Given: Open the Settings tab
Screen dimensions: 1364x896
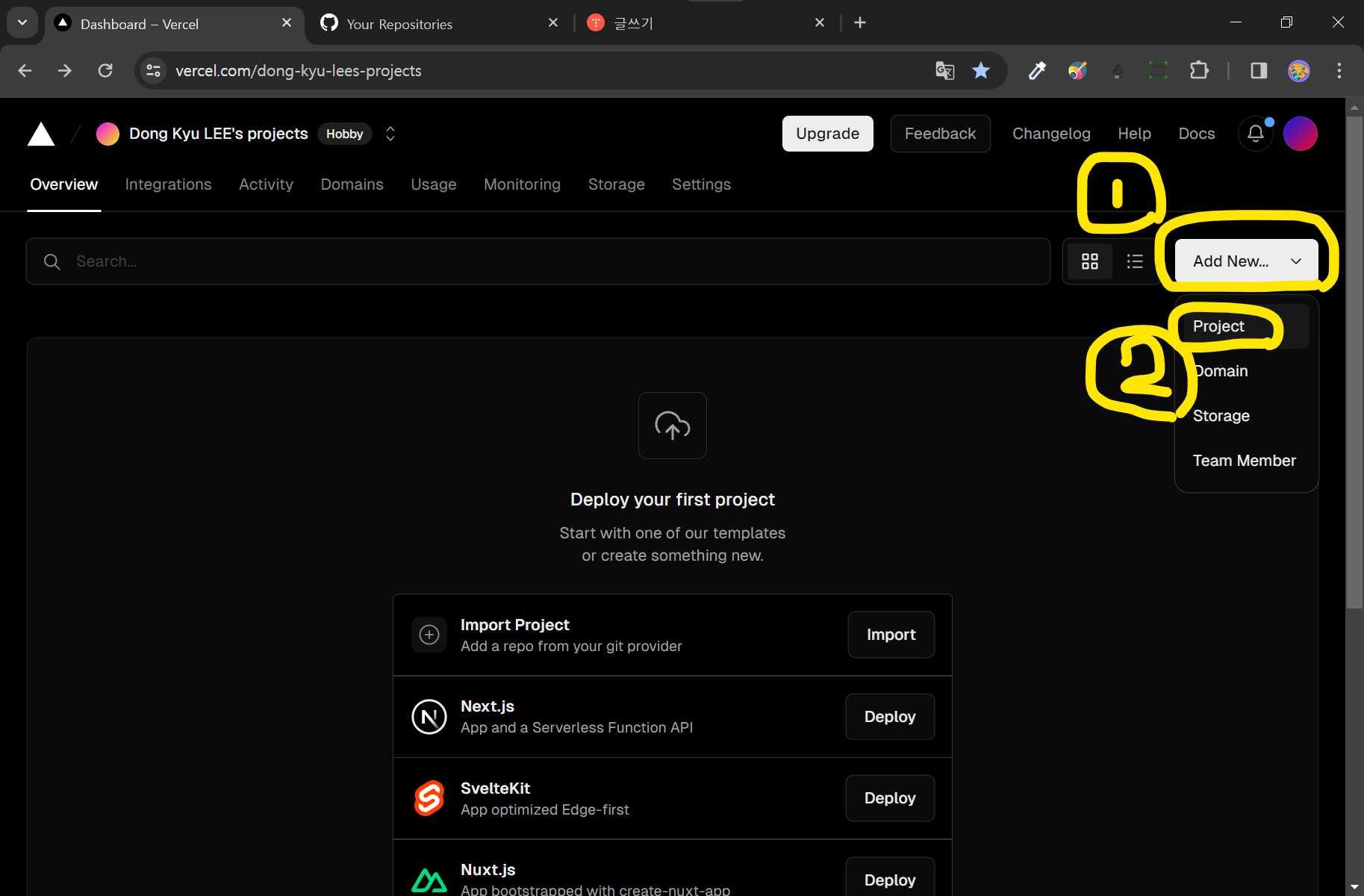Looking at the screenshot, I should point(701,184).
